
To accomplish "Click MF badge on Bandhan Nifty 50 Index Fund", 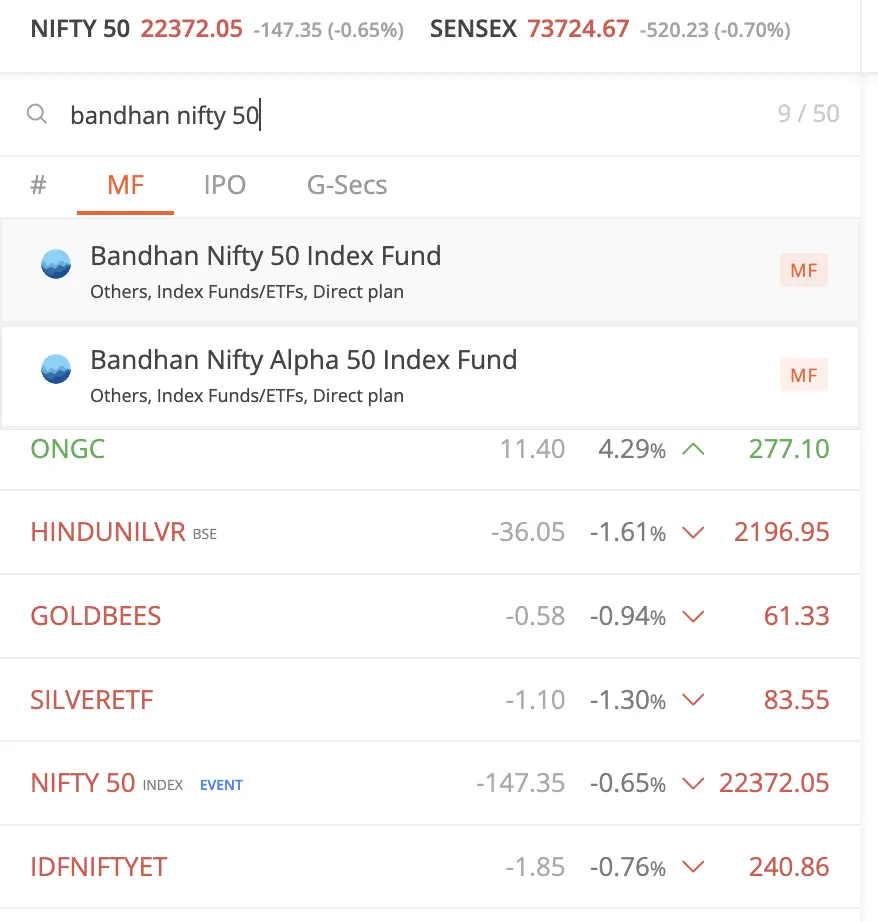I will [x=804, y=270].
